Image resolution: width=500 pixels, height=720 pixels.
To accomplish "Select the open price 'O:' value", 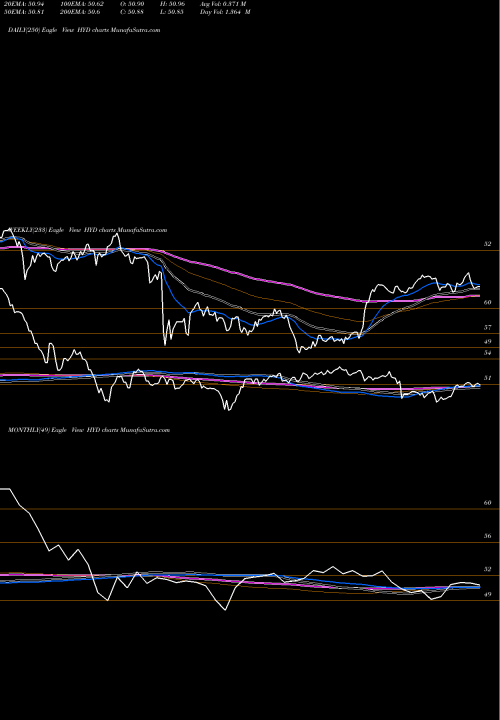I will [x=132, y=4].
